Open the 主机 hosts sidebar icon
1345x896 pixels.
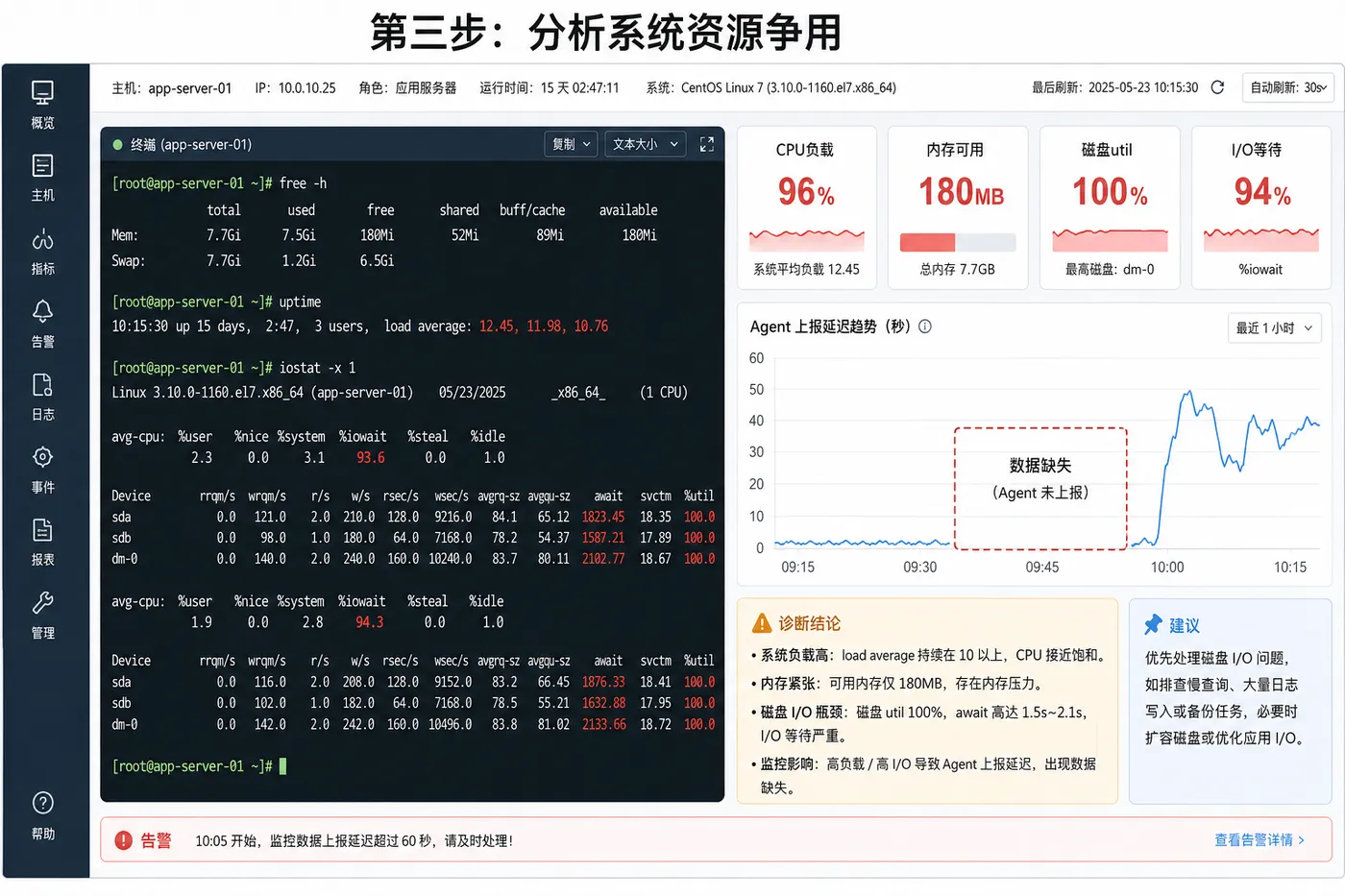pyautogui.click(x=42, y=165)
